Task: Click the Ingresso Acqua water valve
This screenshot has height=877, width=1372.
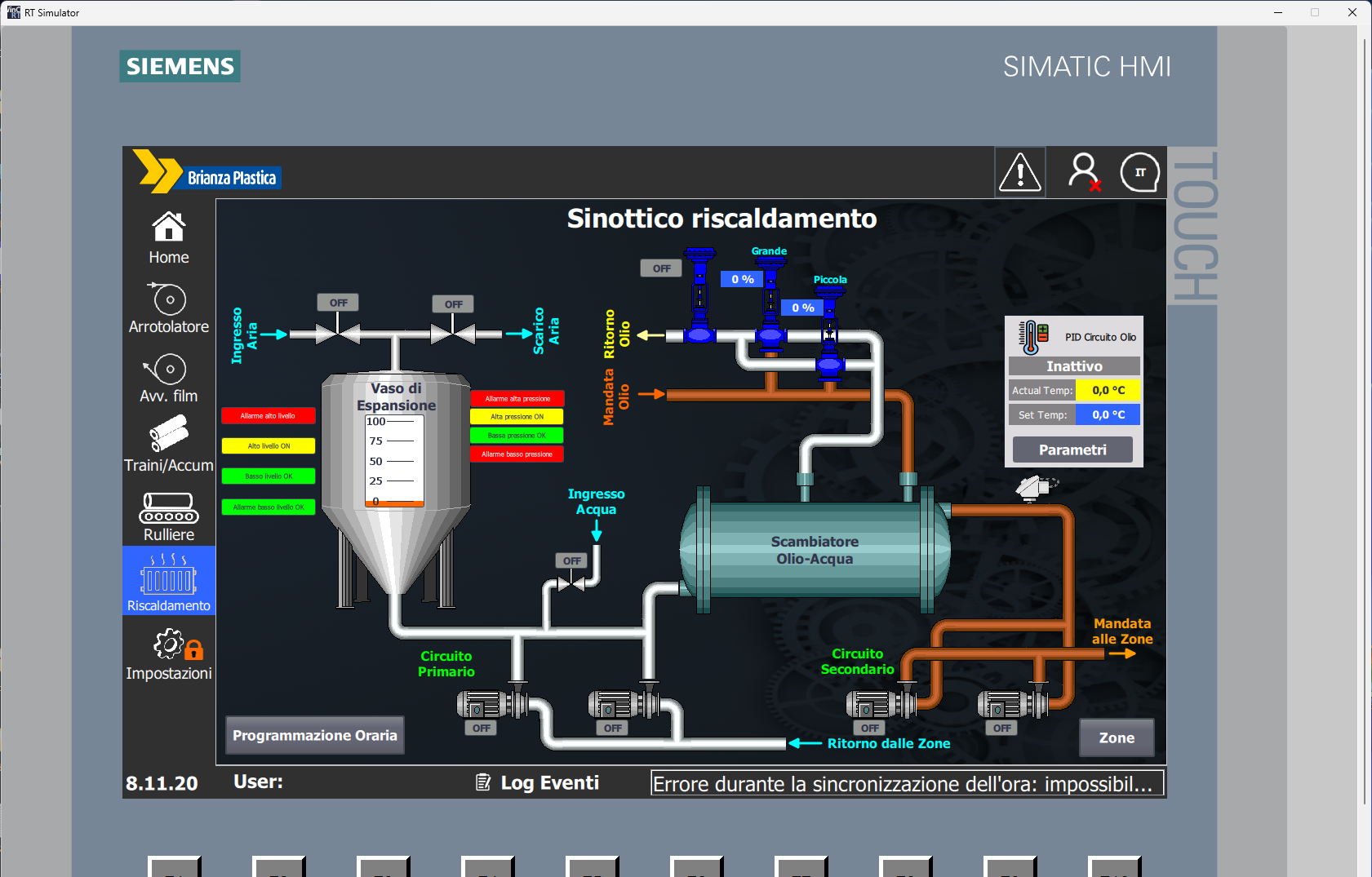Action: (571, 583)
